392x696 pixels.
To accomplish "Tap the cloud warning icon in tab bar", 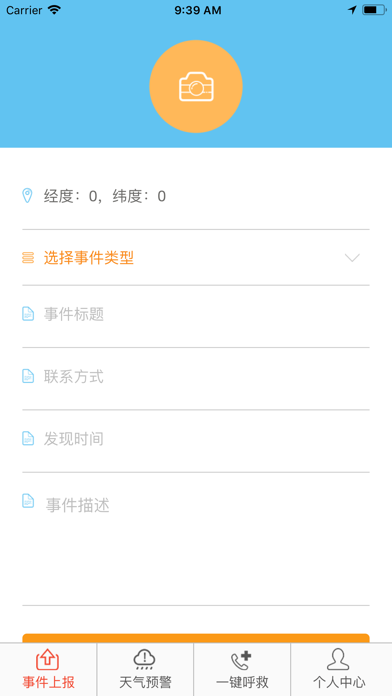I will 145,660.
